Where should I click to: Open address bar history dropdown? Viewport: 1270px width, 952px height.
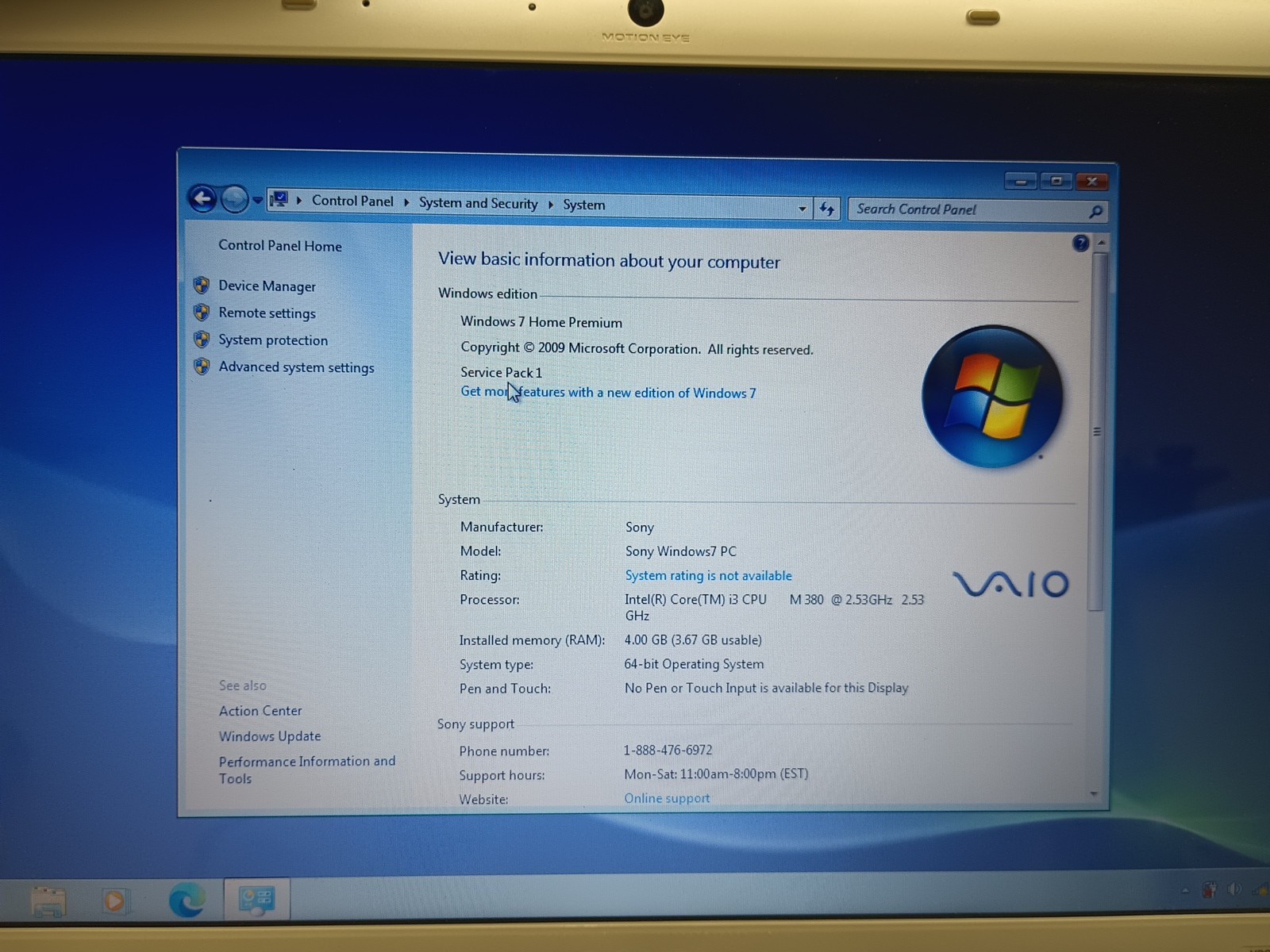click(x=802, y=209)
